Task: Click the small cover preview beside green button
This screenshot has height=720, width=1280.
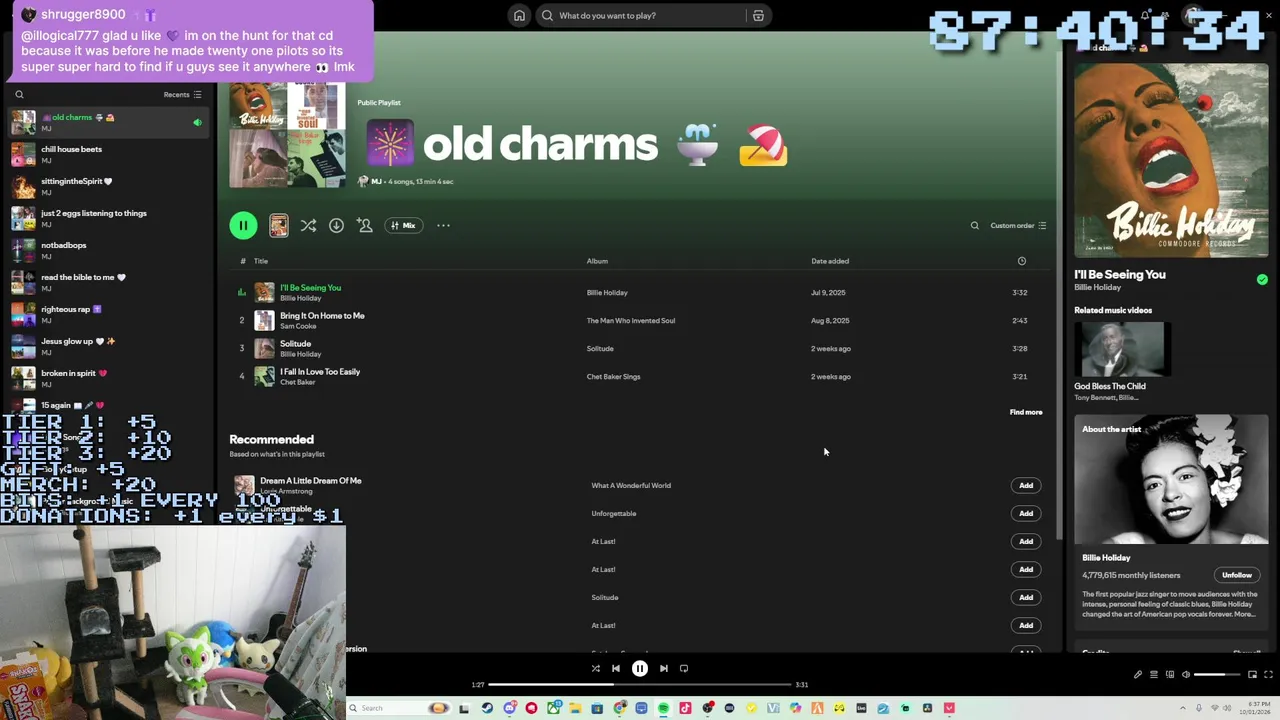Action: pyautogui.click(x=279, y=226)
